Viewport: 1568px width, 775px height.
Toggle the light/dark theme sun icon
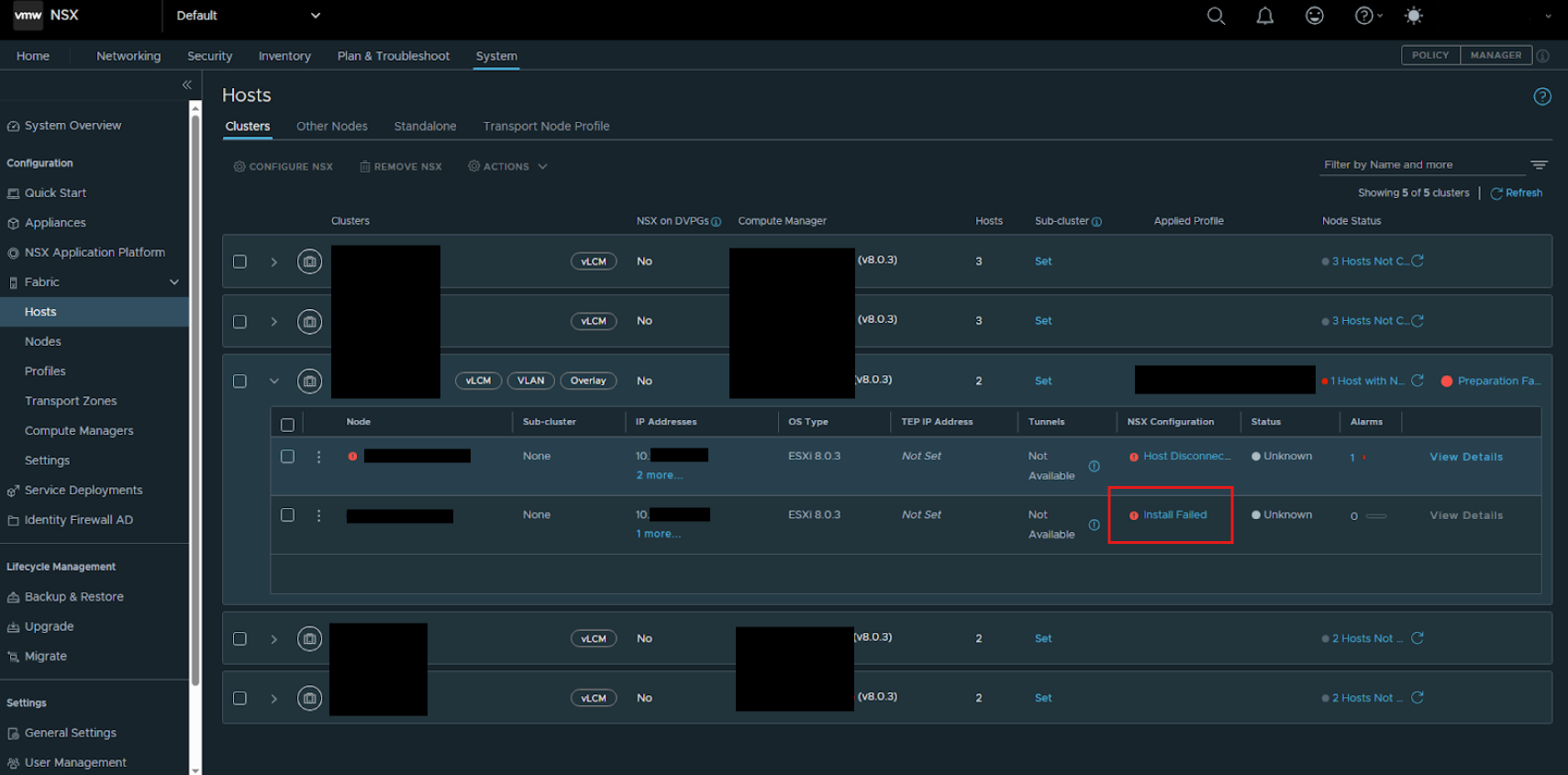click(x=1414, y=16)
